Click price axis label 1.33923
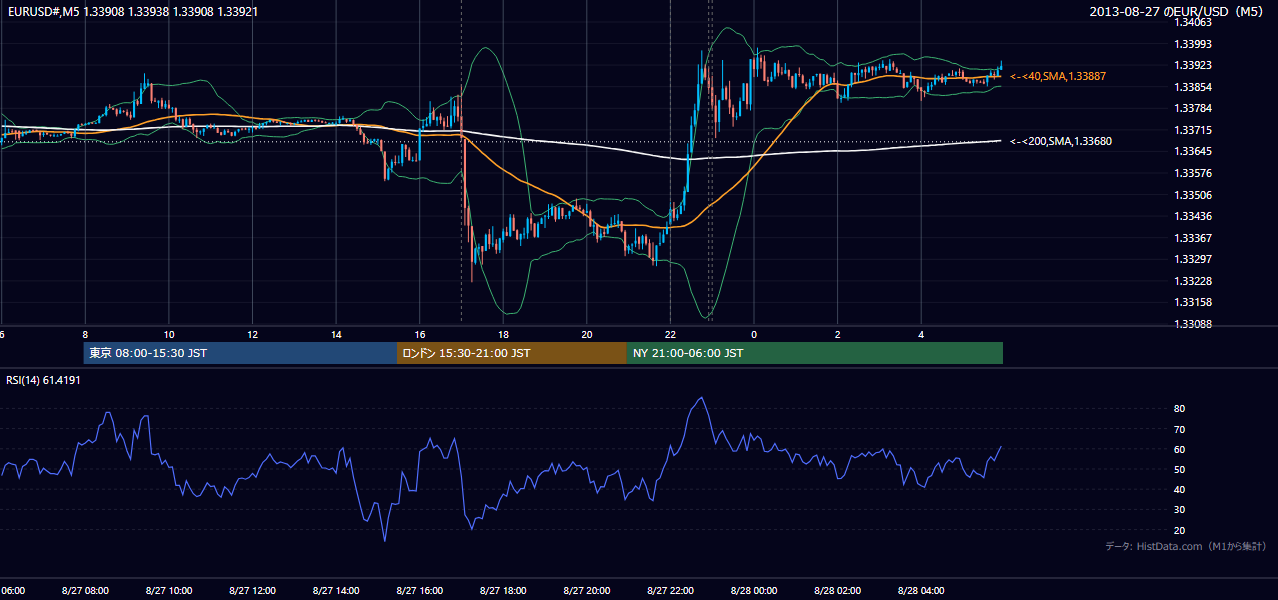Screen dimensions: 1278x600 point(1193,65)
